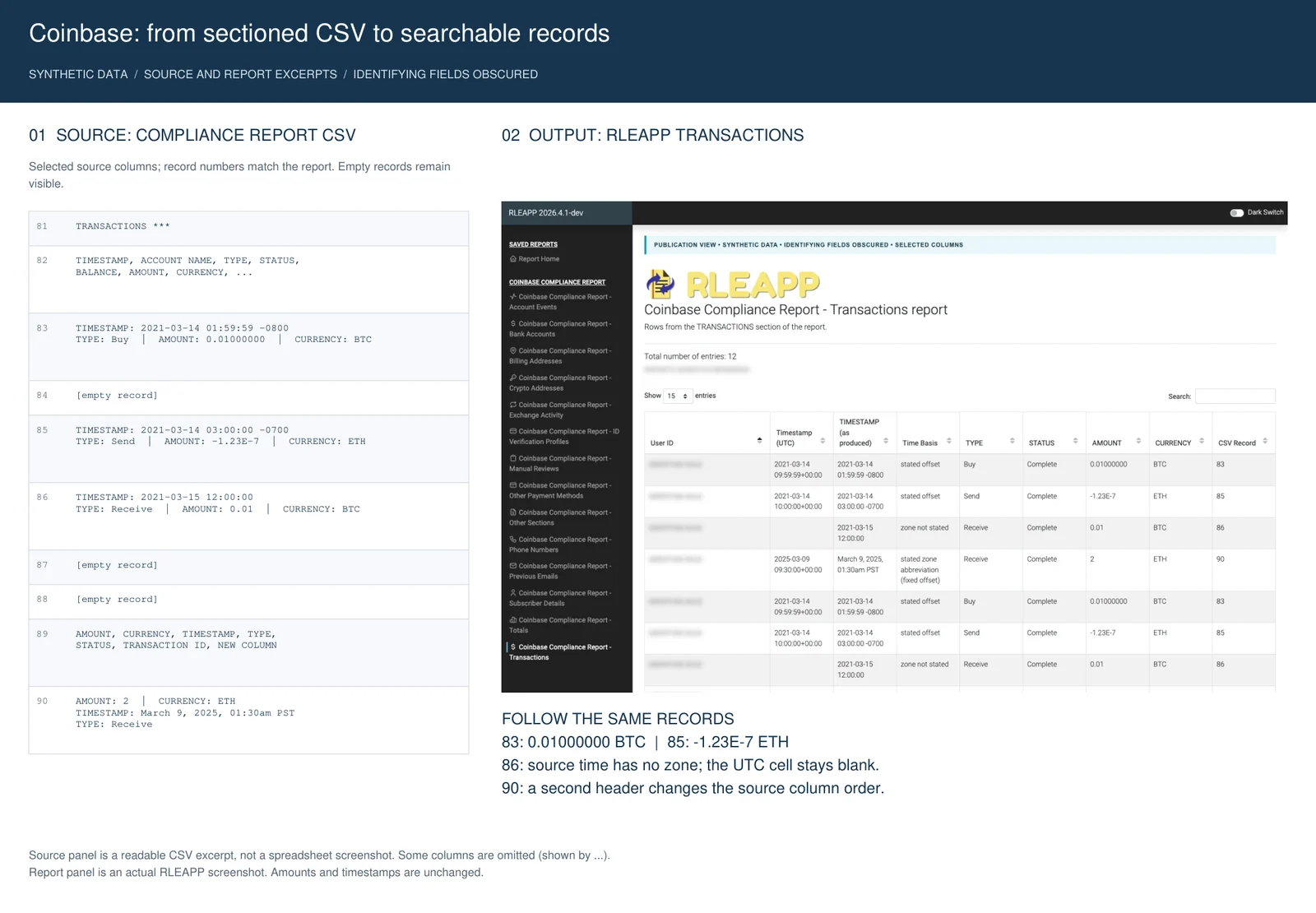
Task: Open the Show entries count dropdown
Action: (679, 396)
